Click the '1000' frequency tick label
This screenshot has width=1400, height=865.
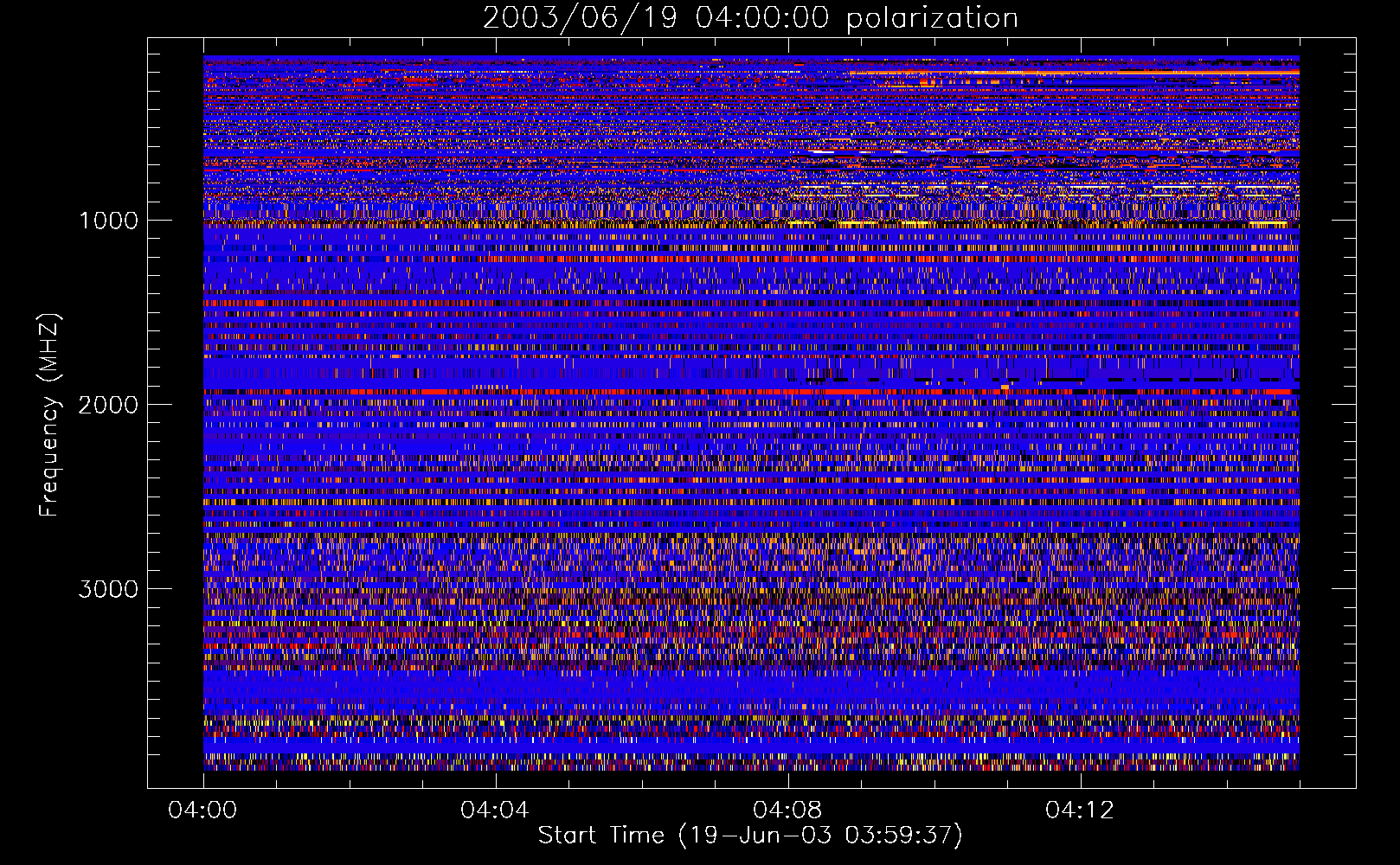108,221
